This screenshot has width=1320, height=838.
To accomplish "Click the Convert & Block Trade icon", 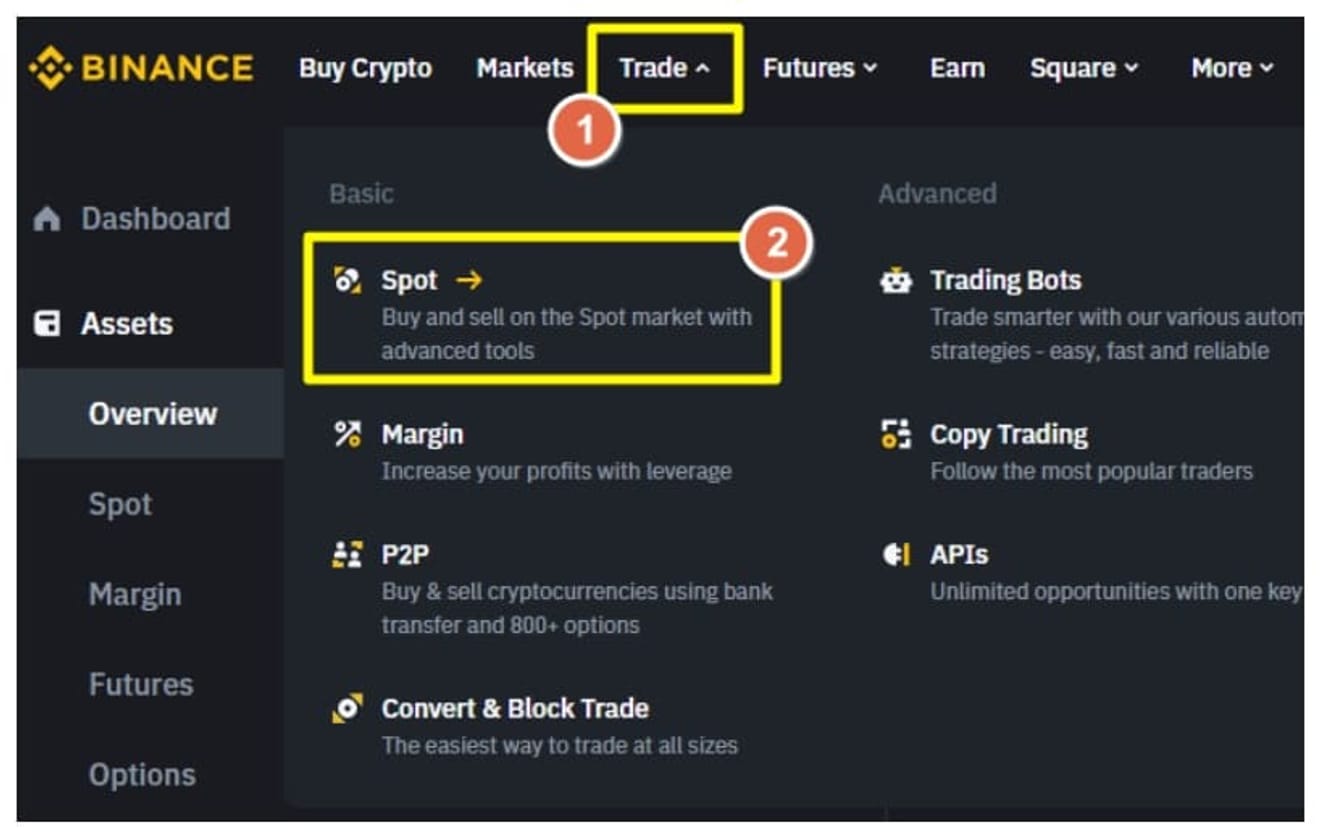I will point(347,709).
